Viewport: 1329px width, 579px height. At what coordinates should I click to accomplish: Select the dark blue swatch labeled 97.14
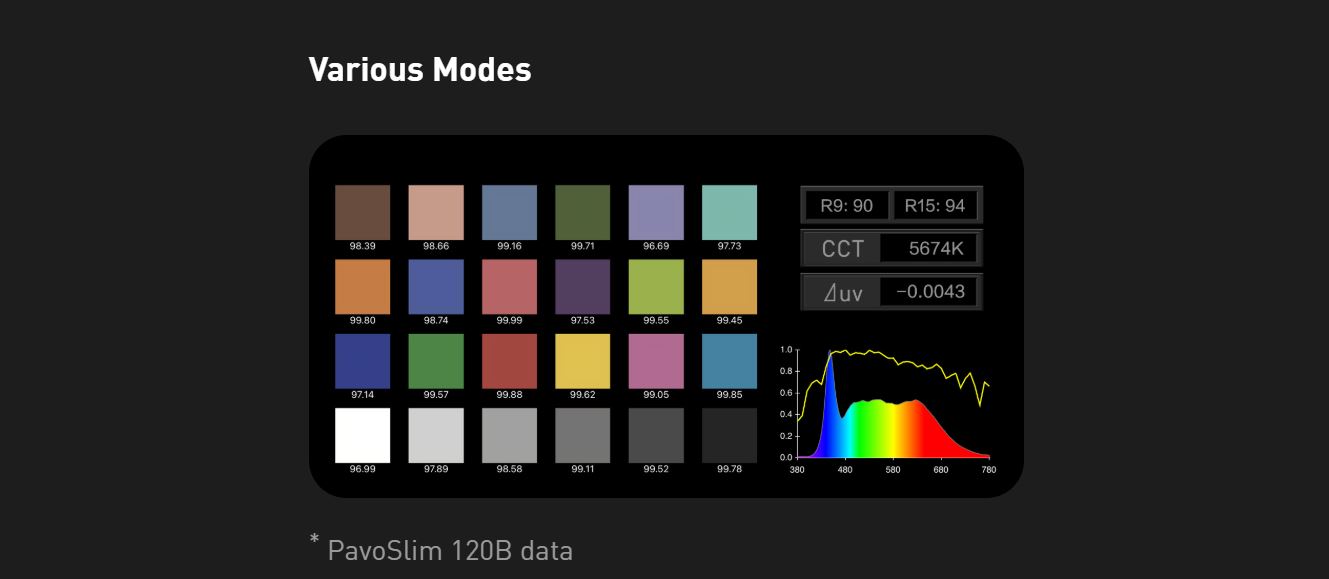tap(362, 361)
